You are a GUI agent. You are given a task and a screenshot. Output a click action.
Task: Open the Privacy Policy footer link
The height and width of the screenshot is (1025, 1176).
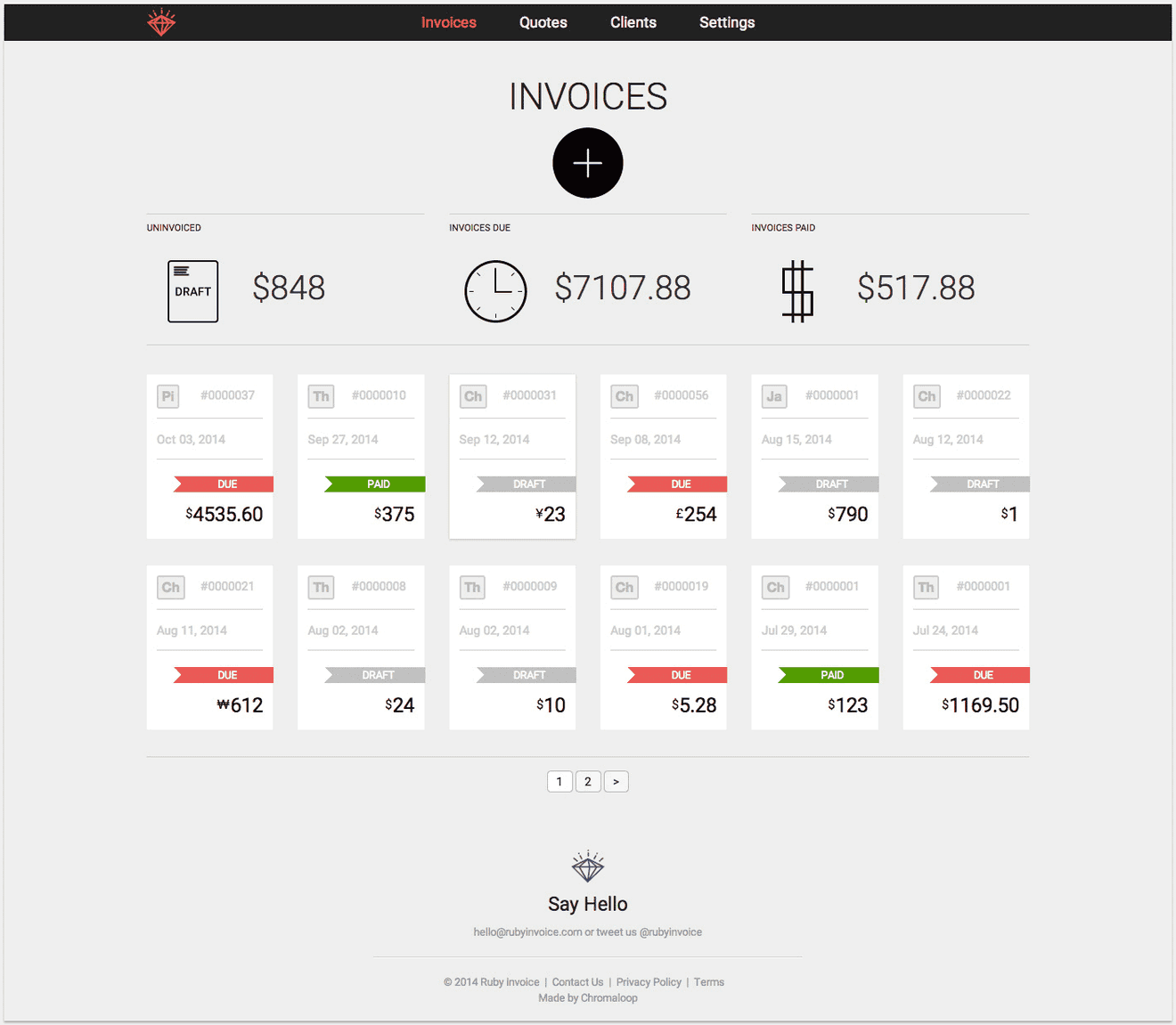(x=649, y=982)
